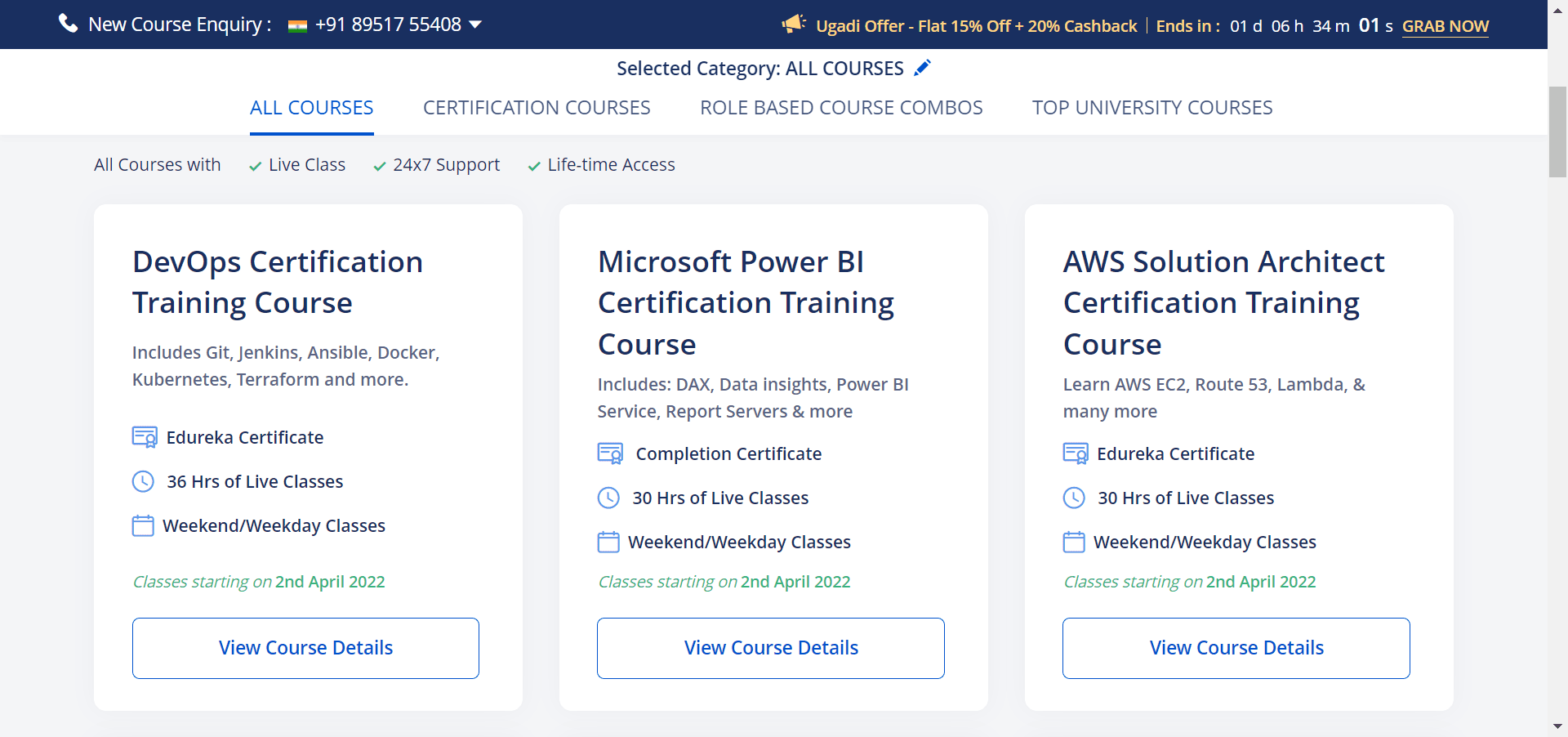The image size is (1568, 737).
Task: Click the calendar icon in the AWS card
Action: pos(1074,542)
